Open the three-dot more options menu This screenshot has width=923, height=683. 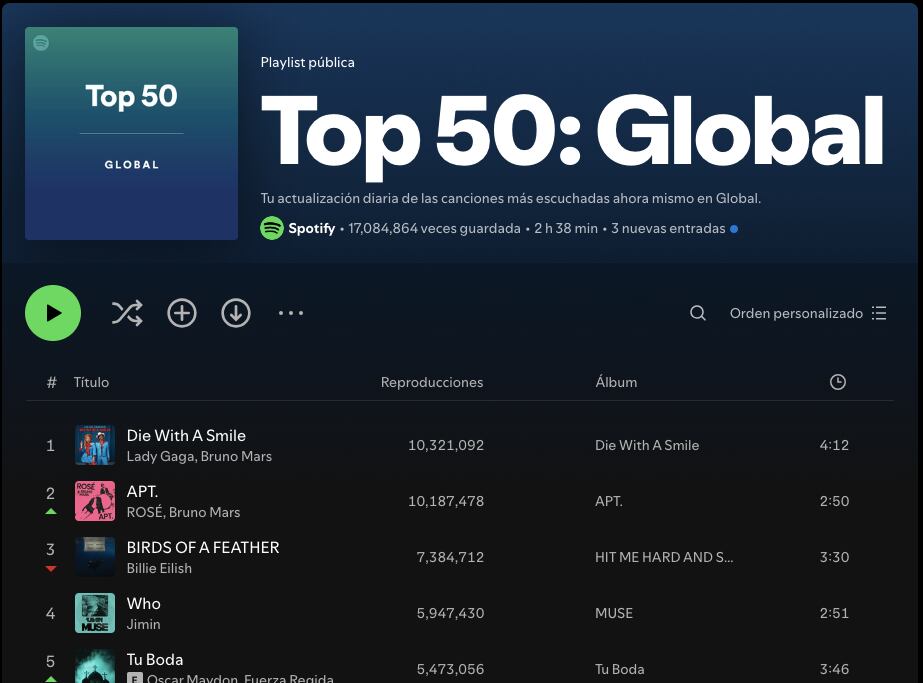tap(291, 313)
